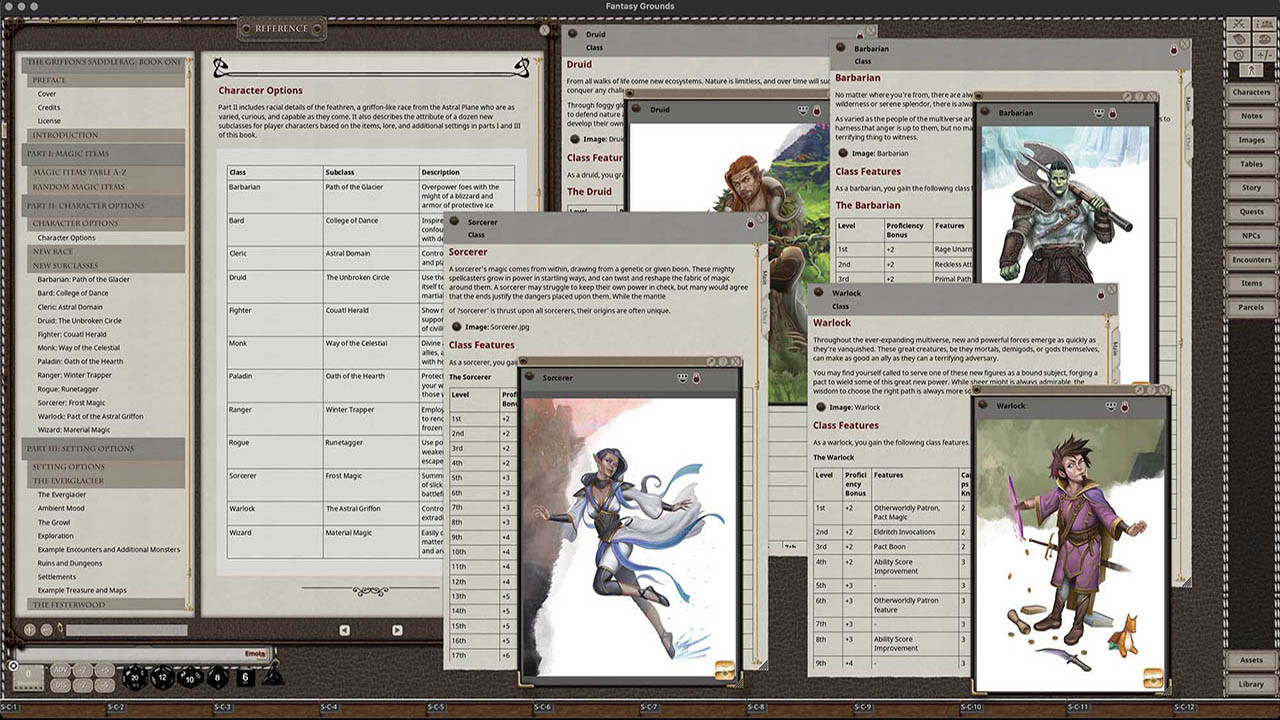This screenshot has width=1280, height=720.
Task: Roll the six-sided die
Action: 245,677
